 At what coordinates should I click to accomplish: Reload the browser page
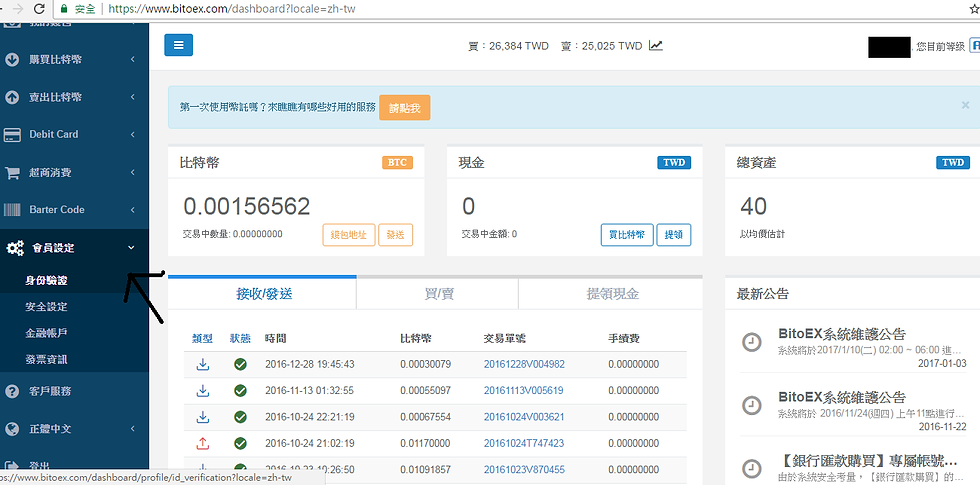coord(39,9)
